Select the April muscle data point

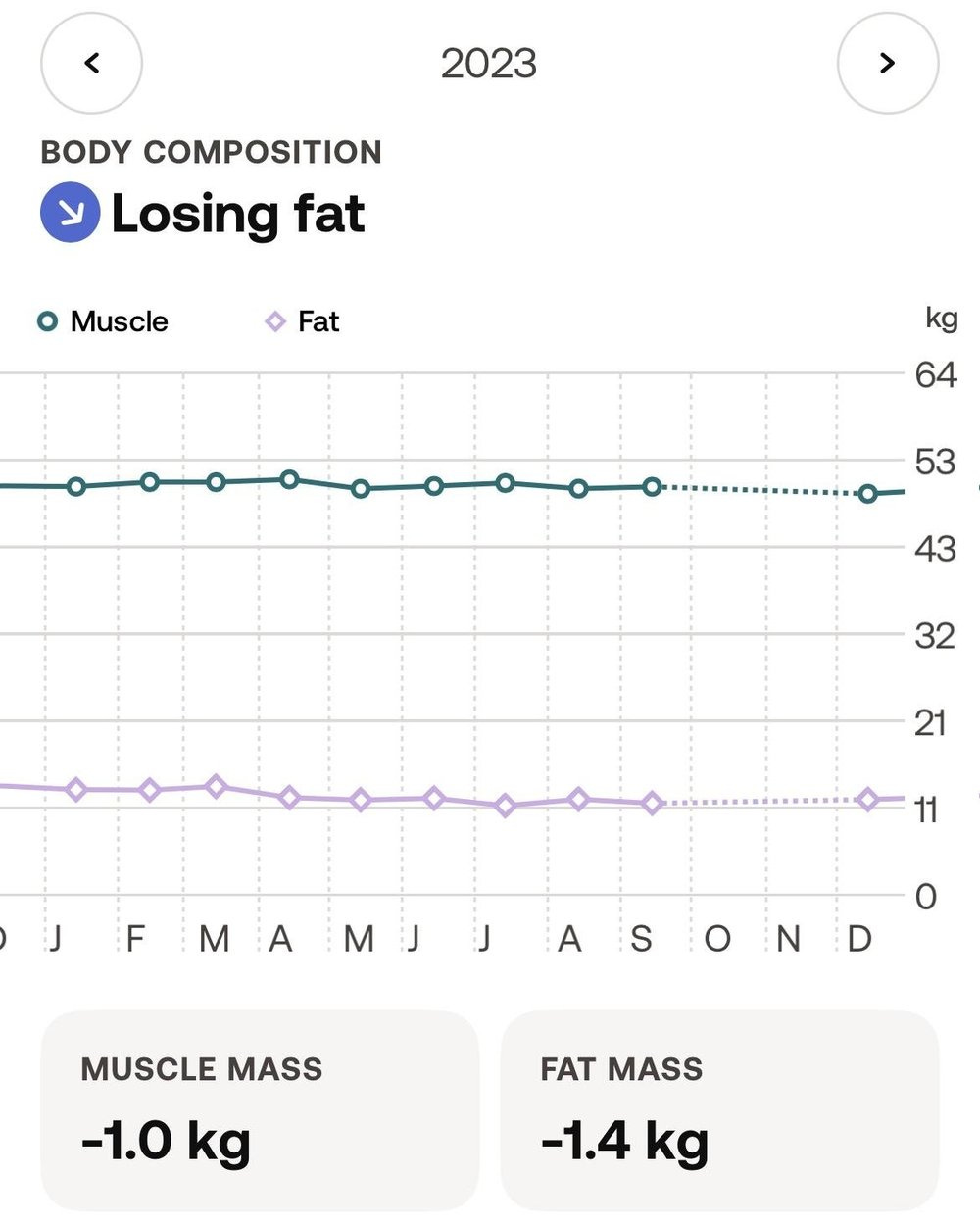click(289, 479)
